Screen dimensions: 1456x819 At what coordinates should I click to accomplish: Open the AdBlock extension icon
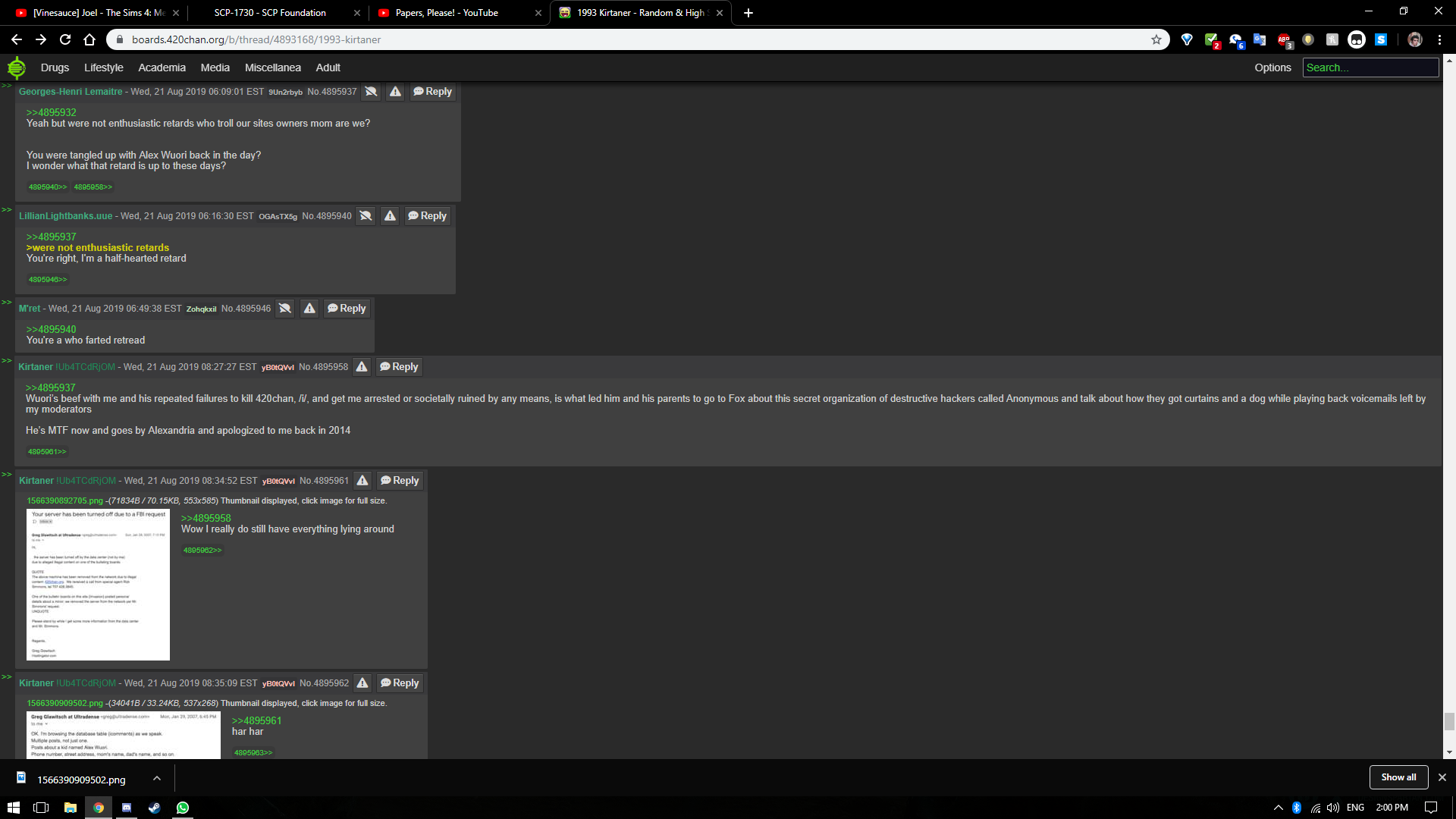coord(1284,39)
